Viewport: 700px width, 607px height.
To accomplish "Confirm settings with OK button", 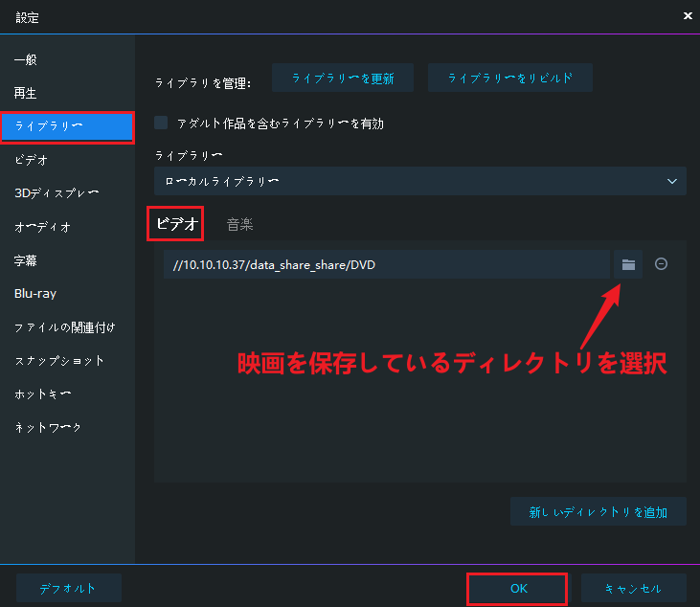I will 518,588.
